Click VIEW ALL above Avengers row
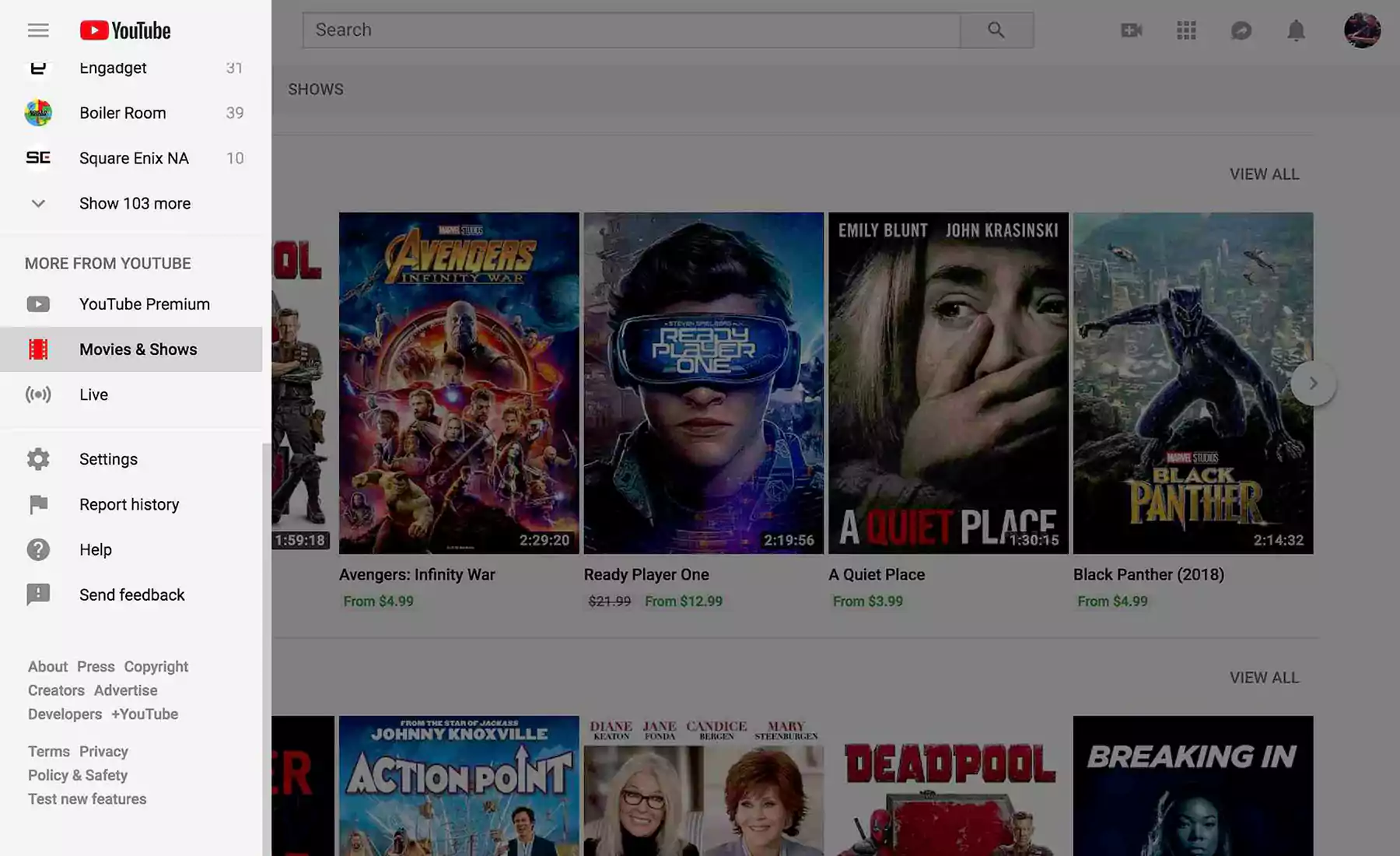The width and height of the screenshot is (1400, 856). point(1264,174)
